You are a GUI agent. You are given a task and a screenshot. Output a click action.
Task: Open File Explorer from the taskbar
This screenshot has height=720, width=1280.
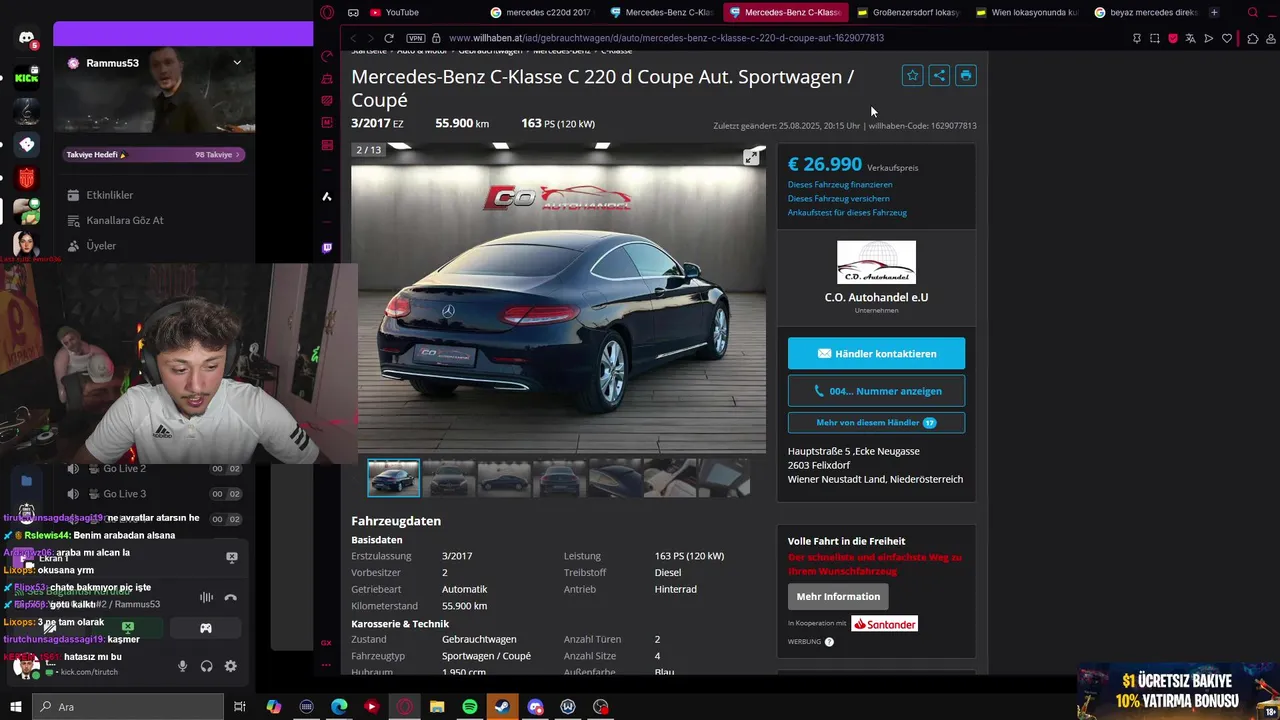[437, 707]
